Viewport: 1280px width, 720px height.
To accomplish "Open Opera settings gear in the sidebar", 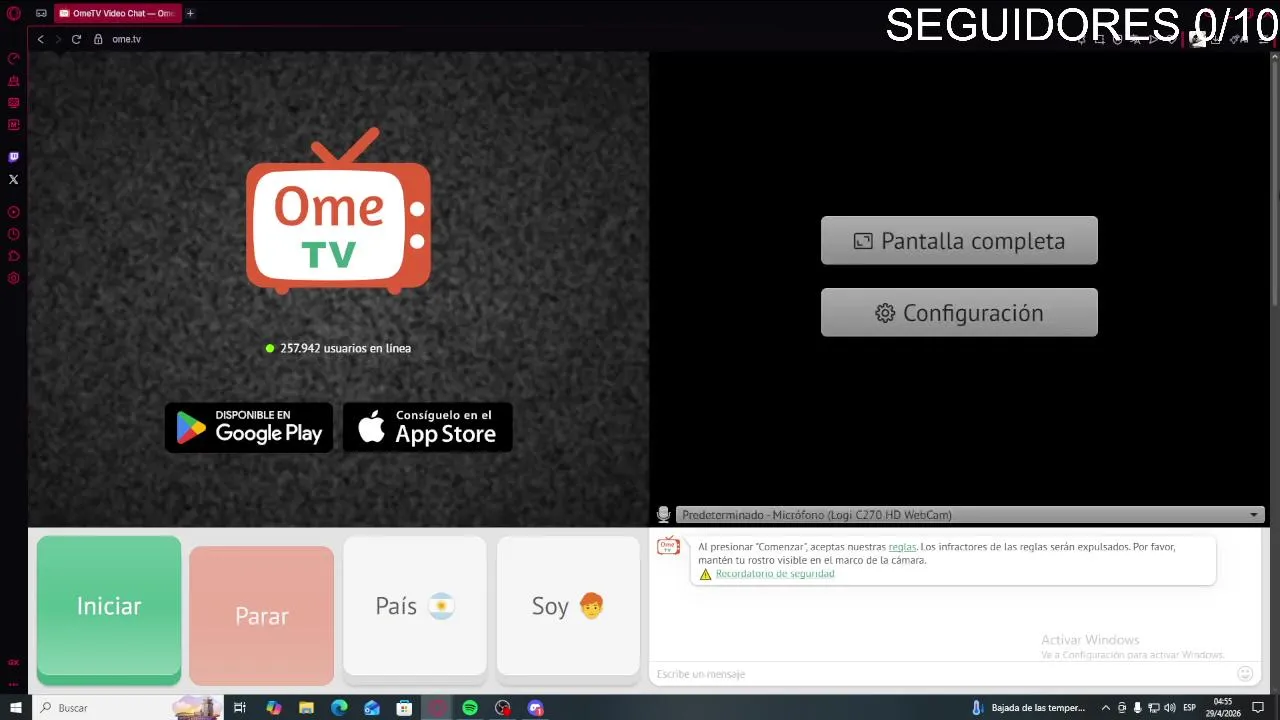I will [x=14, y=278].
